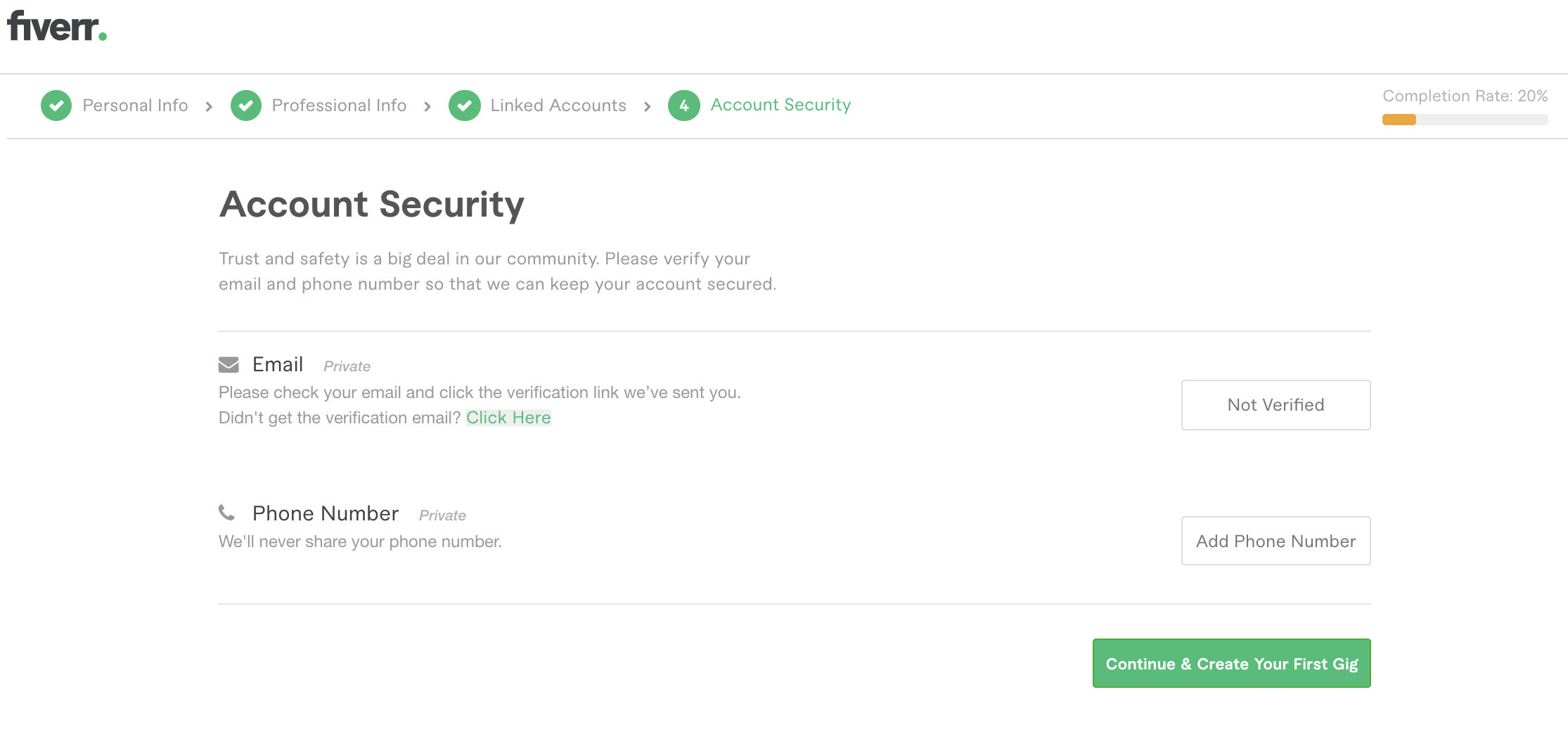Switch to the Linked Accounts step
The image size is (1568, 737).
click(558, 105)
